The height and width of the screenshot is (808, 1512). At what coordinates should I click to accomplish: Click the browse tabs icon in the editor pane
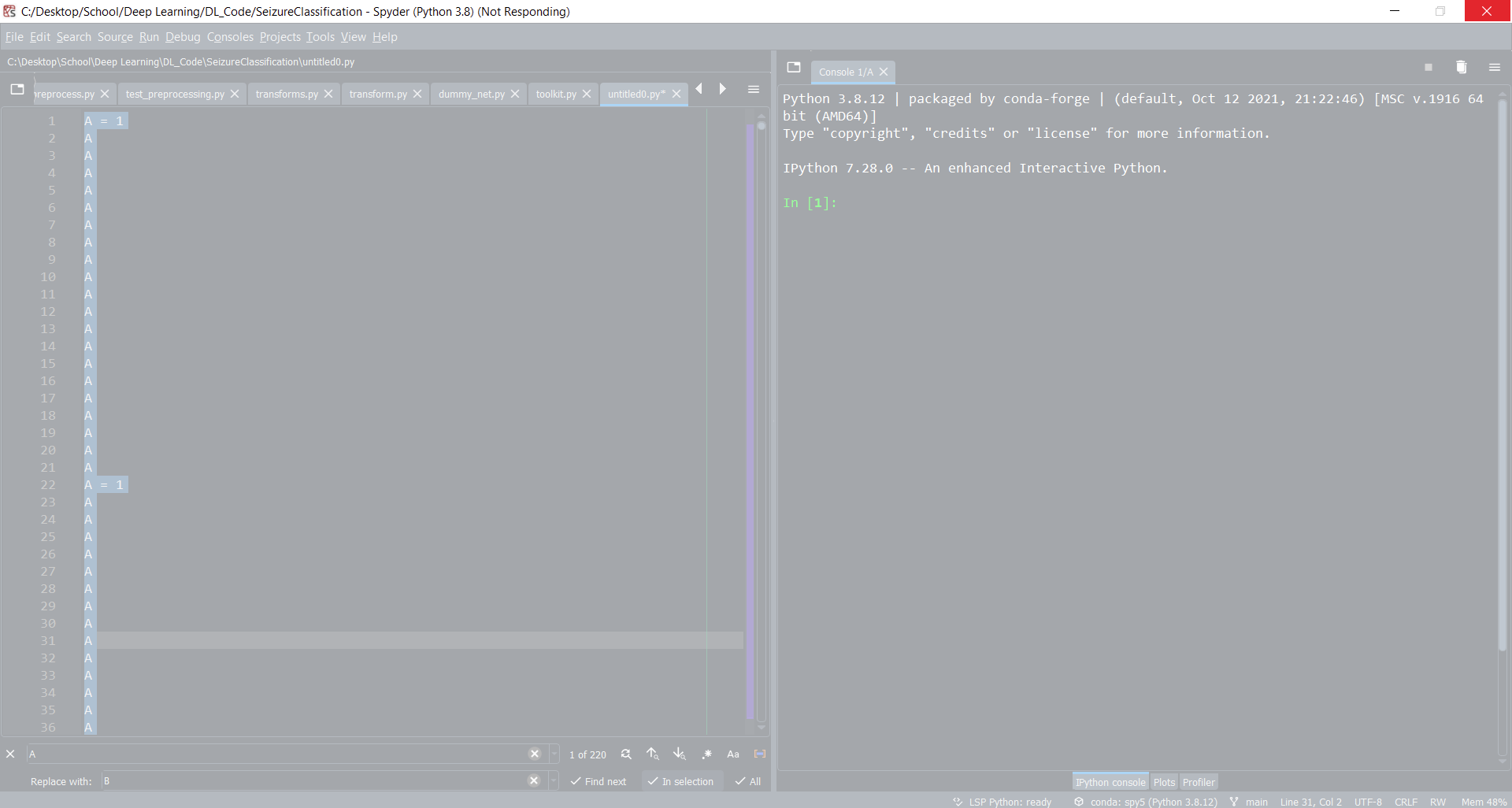(x=17, y=90)
